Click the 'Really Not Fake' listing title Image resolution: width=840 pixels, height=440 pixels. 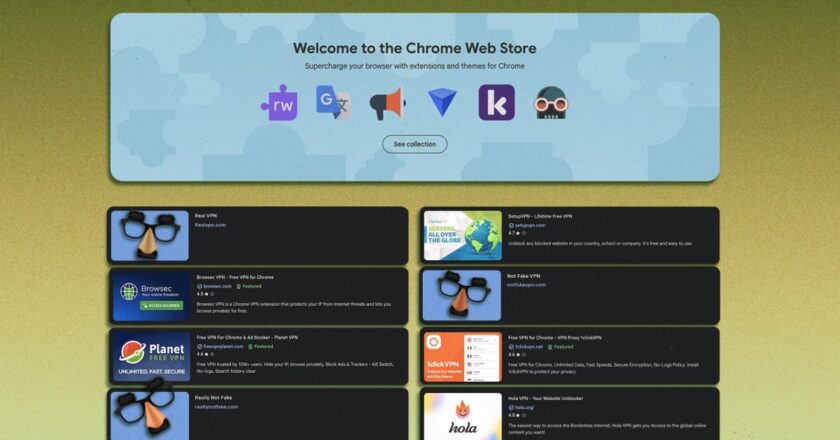tap(213, 398)
